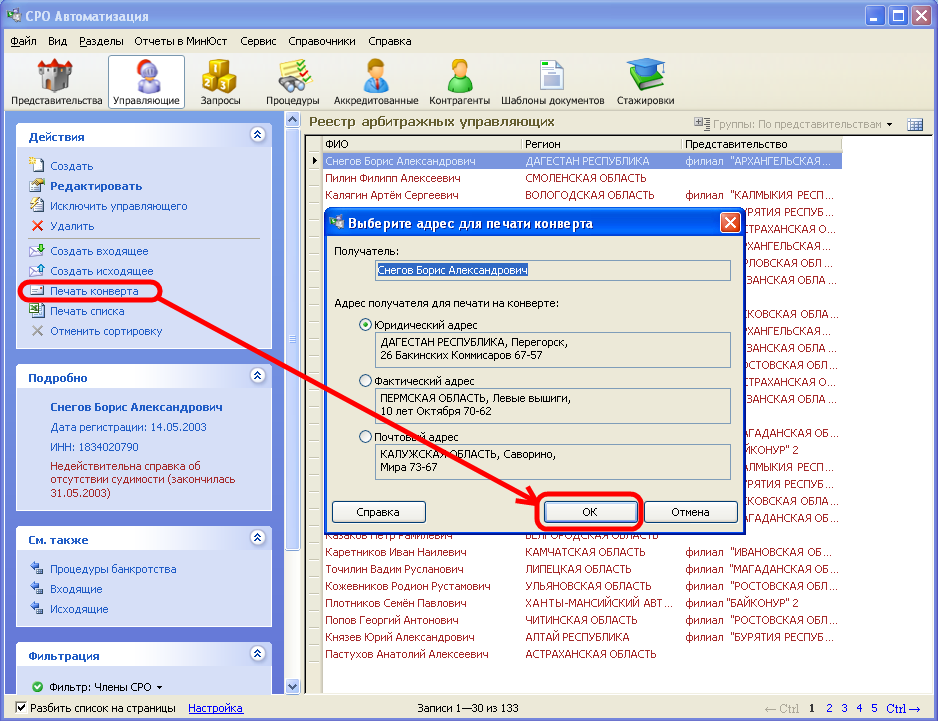This screenshot has height=721, width=938.
Task: Click the table view icon near groups
Action: [914, 124]
